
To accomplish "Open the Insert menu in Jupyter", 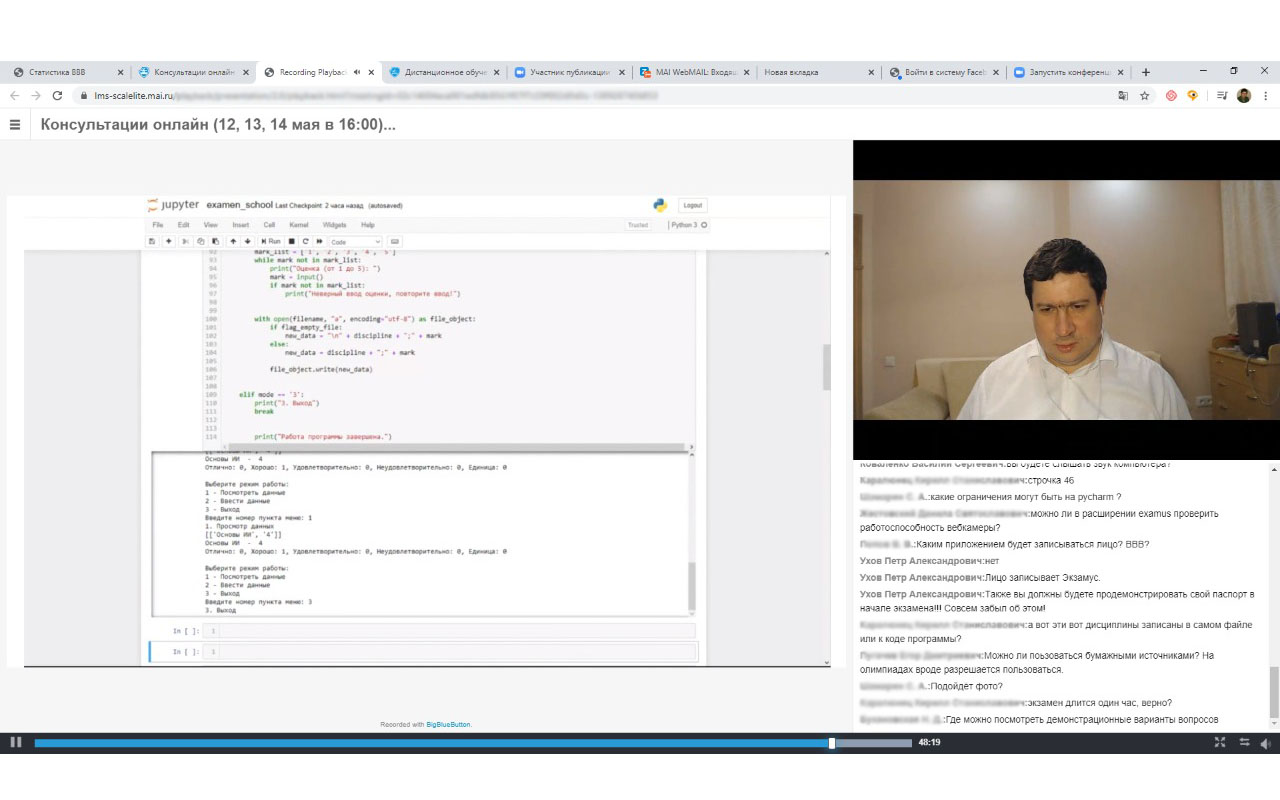I will 241,225.
